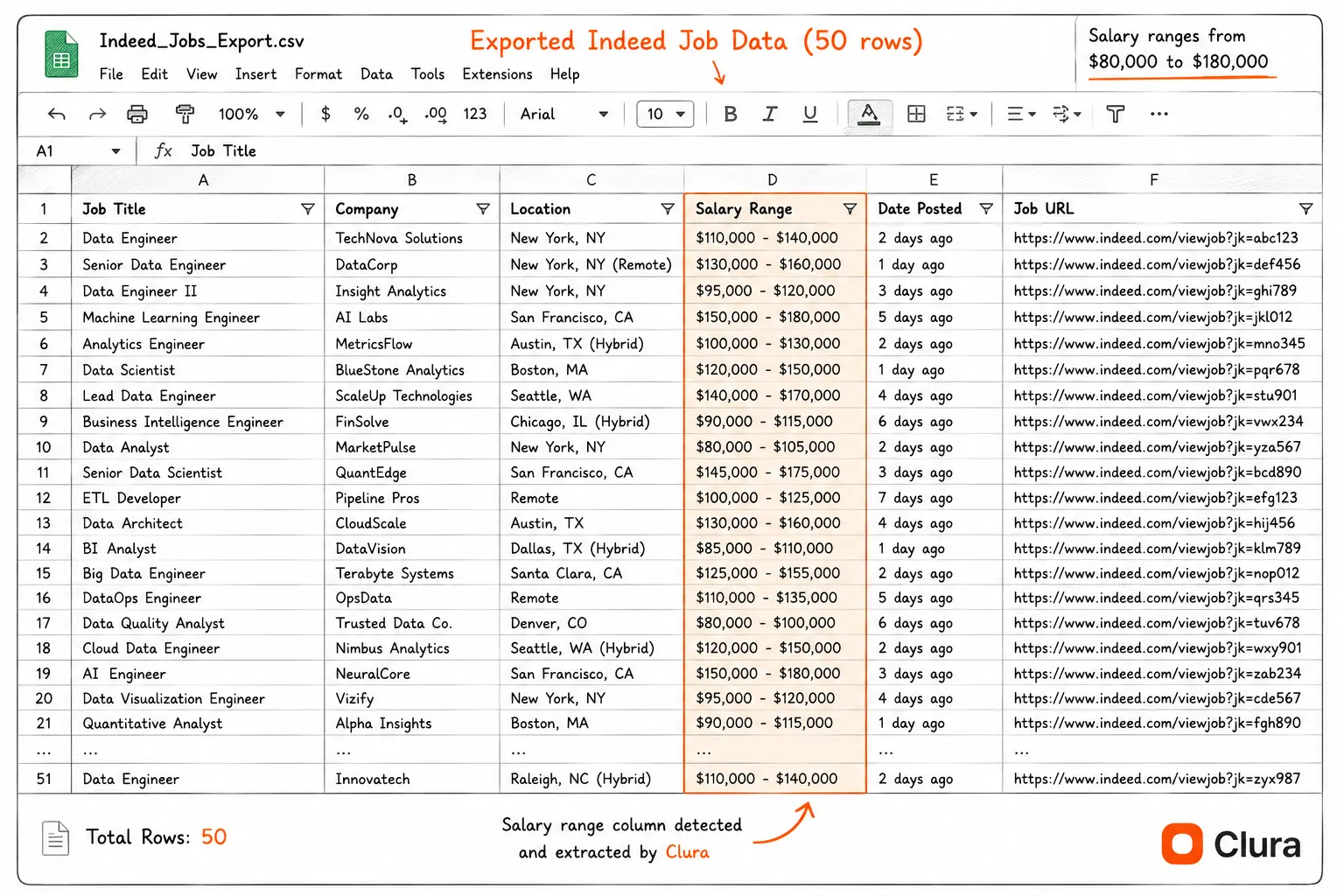This screenshot has height=896, width=1344.
Task: Select the cell TechNova Solutions
Action: point(412,238)
